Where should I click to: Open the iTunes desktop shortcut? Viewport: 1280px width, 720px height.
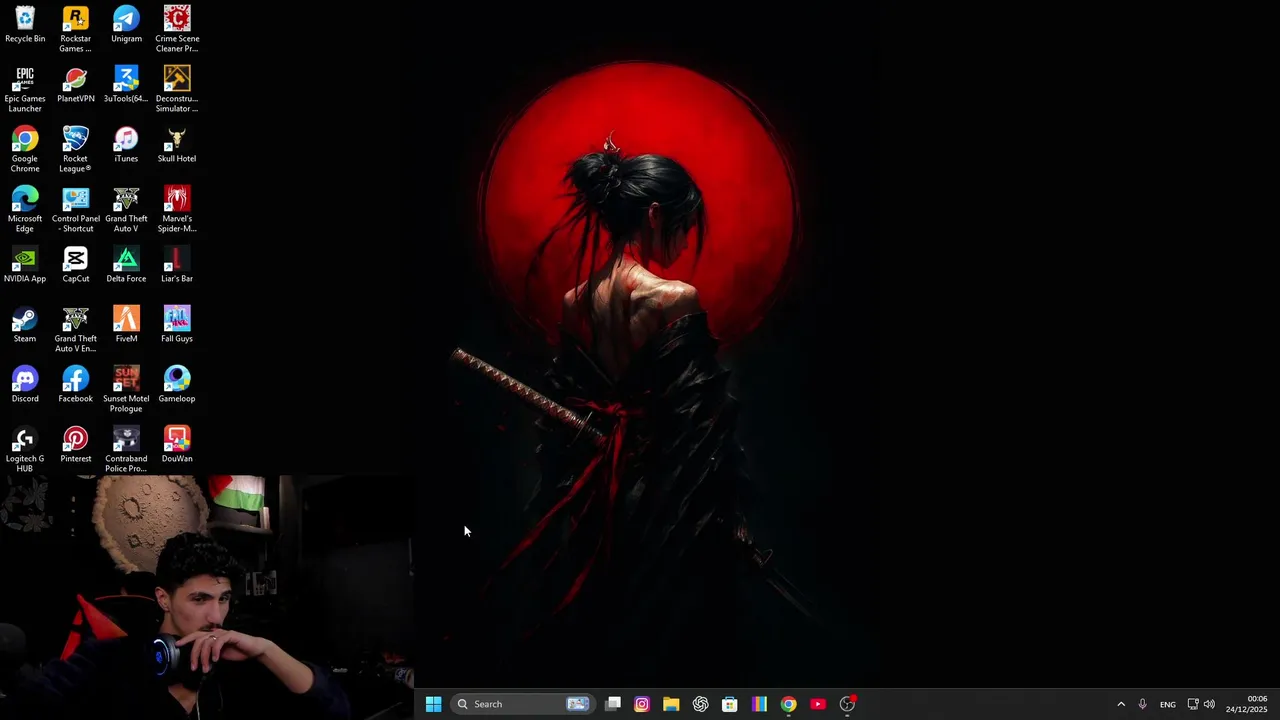(x=126, y=145)
